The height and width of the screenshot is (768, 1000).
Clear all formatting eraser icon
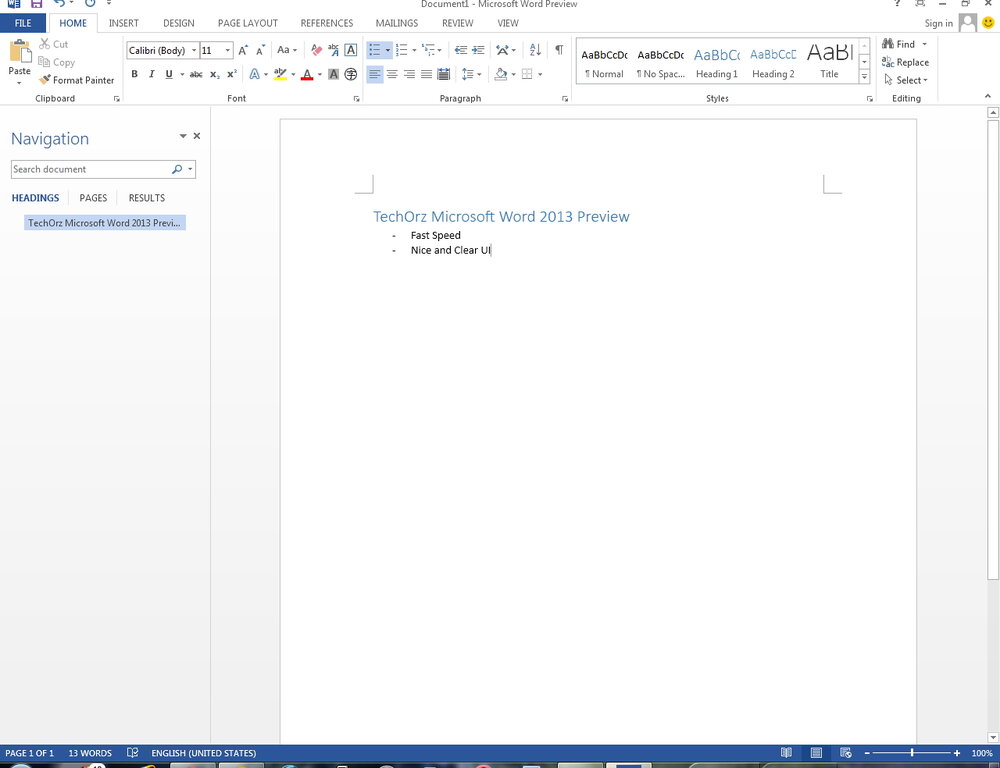click(x=316, y=50)
